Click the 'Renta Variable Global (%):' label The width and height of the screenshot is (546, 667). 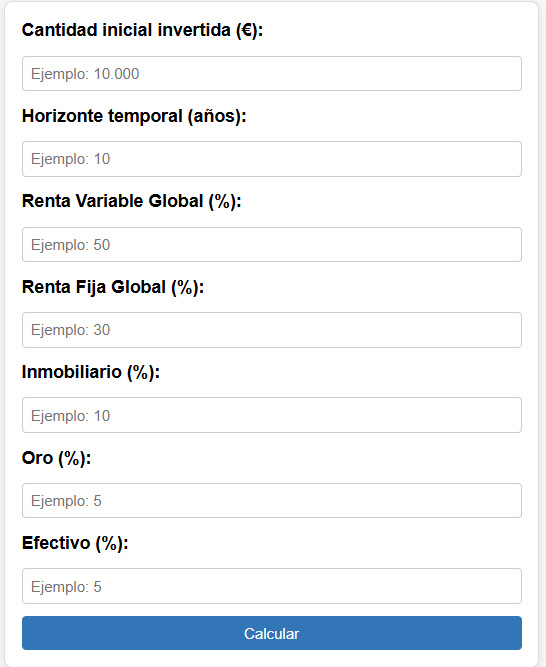coord(131,201)
